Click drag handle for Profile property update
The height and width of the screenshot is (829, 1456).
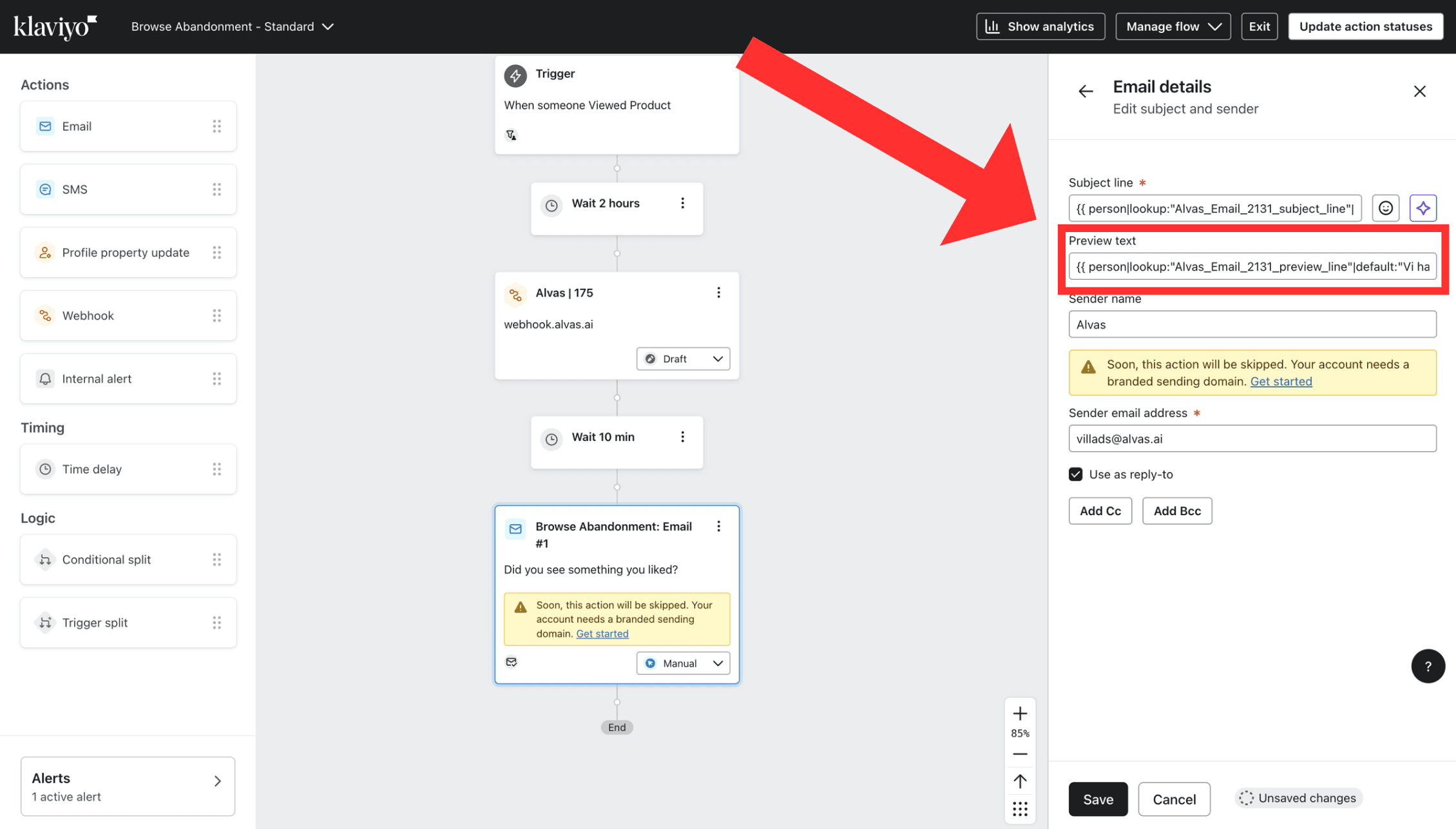click(x=216, y=253)
